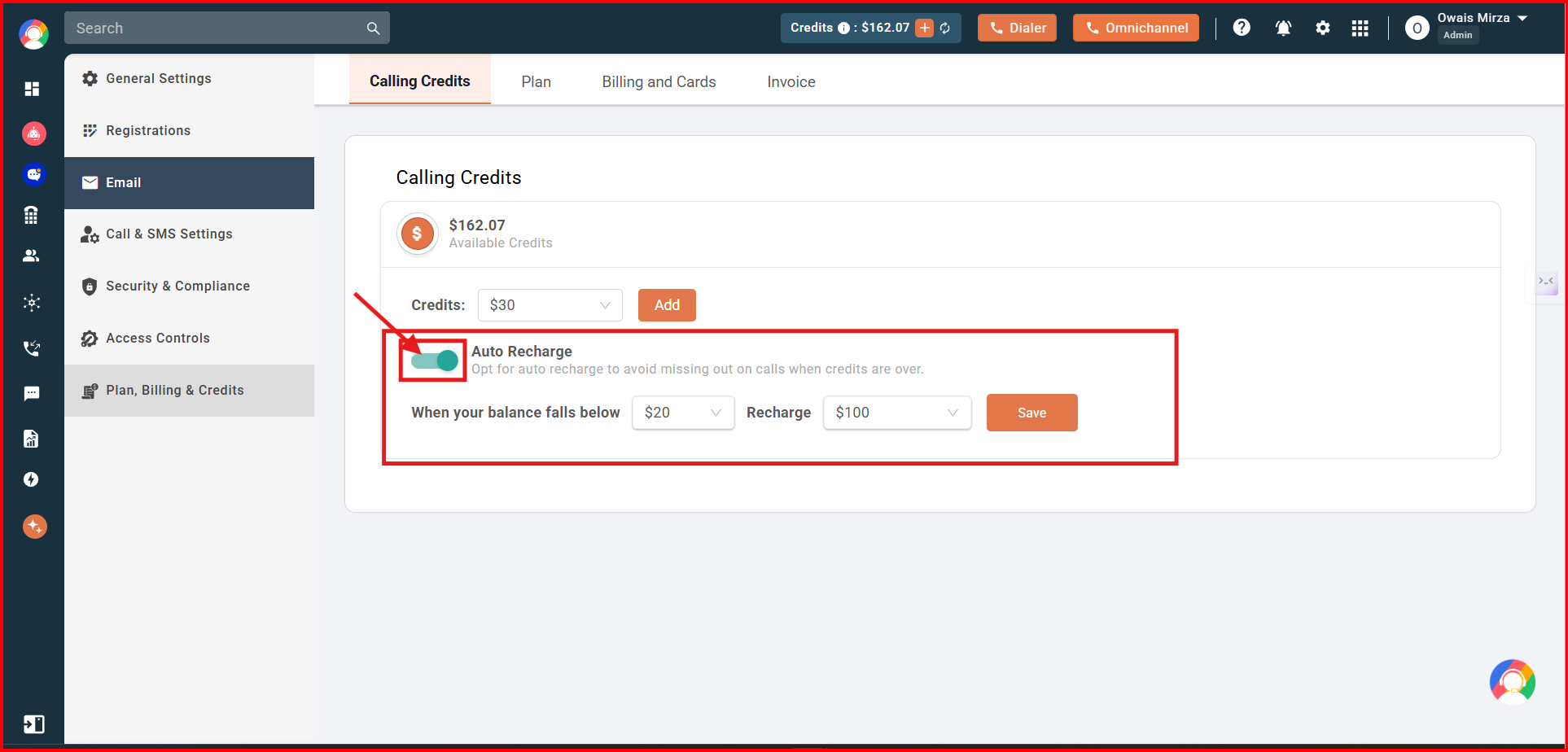
Task: Click the credits info icon in header
Action: [843, 28]
